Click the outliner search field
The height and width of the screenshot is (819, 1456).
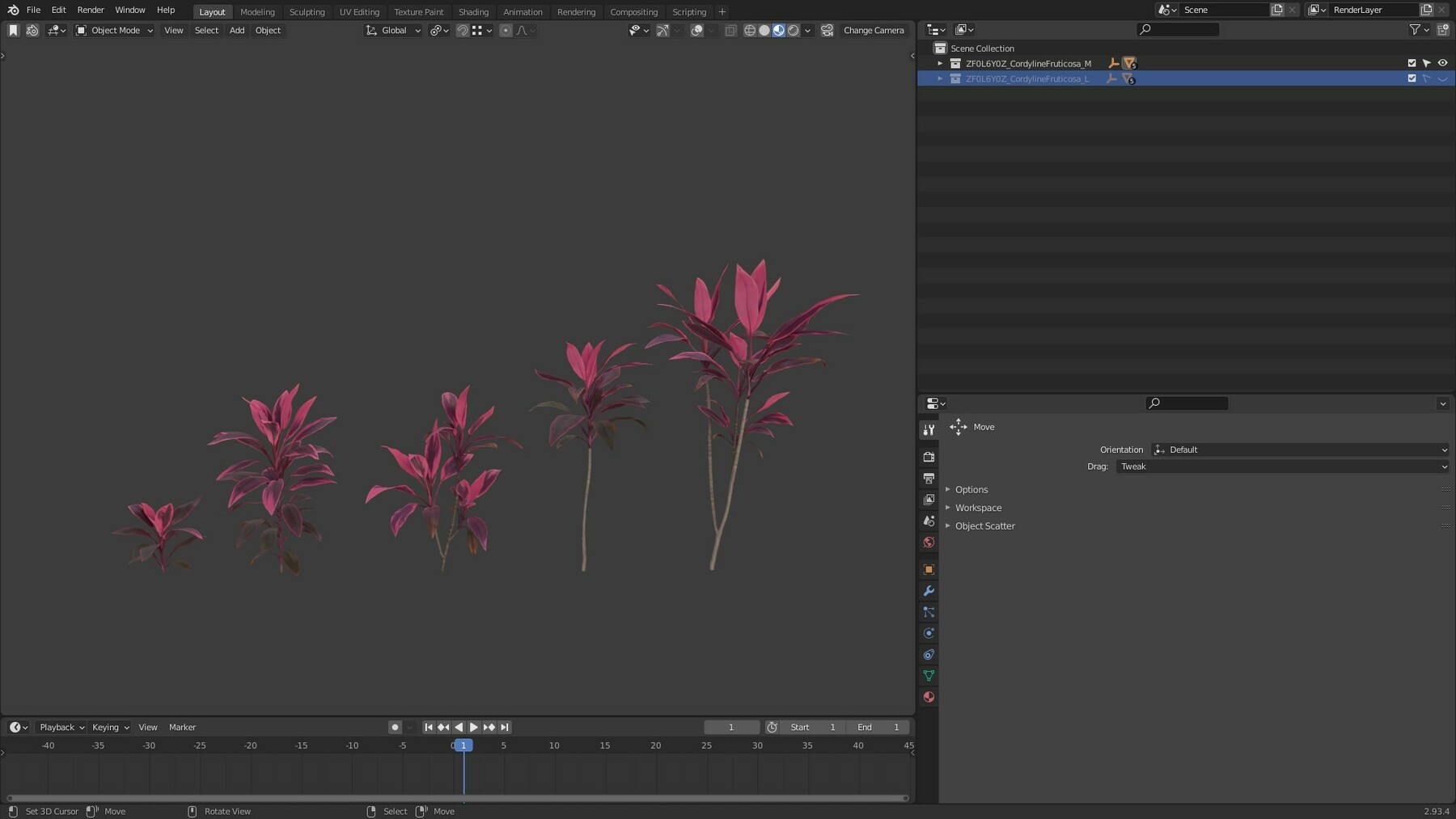pos(1178,29)
